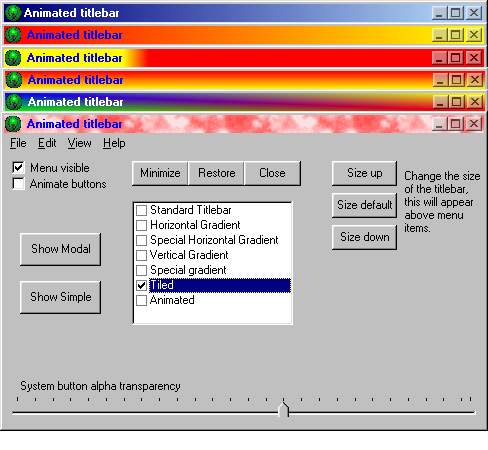This screenshot has width=488, height=450.
Task: Open the File menu
Action: [x=18, y=143]
